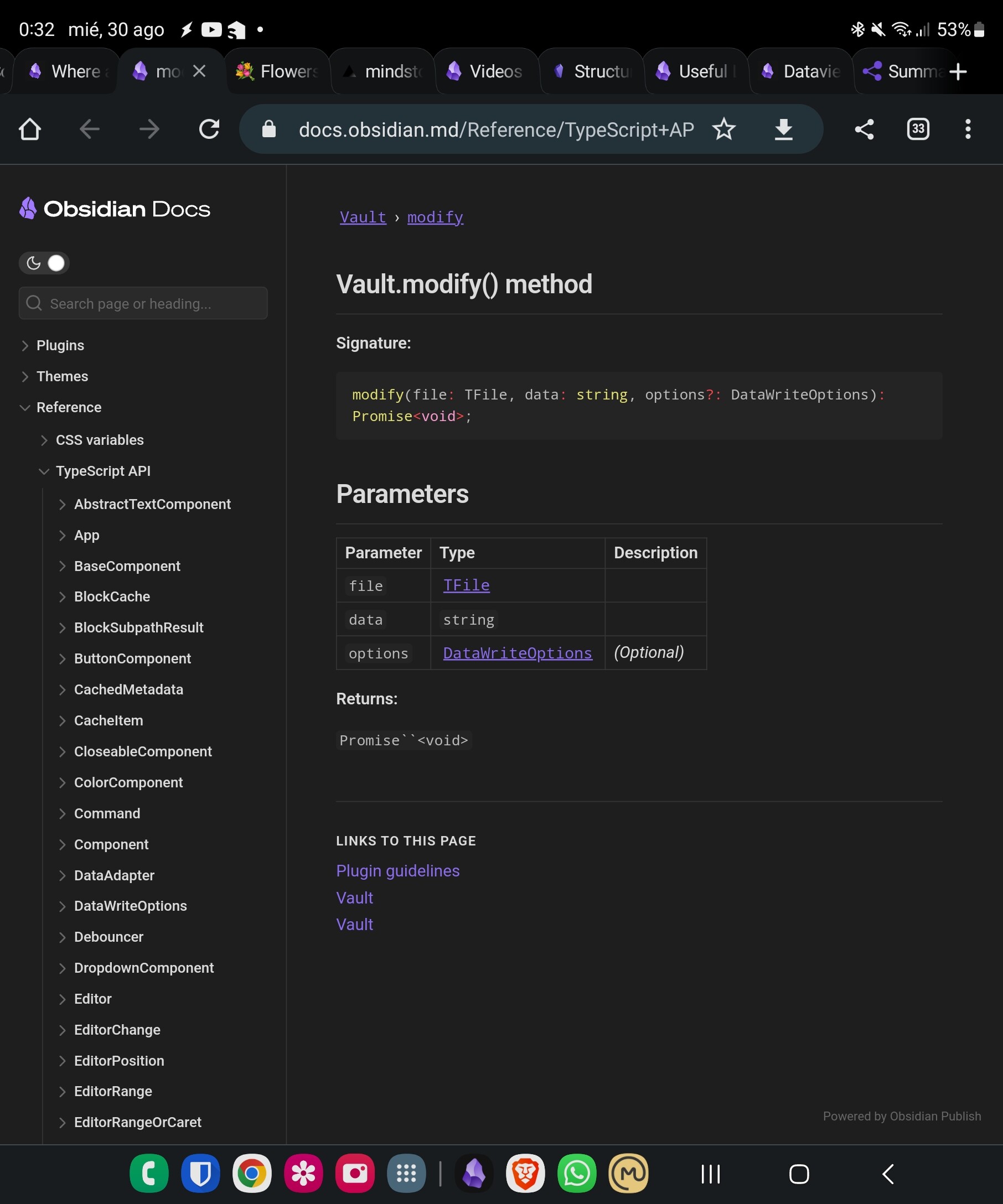Open CloseableComponent in sidebar
Screen dimensions: 1003x1204
pyautogui.click(x=143, y=751)
